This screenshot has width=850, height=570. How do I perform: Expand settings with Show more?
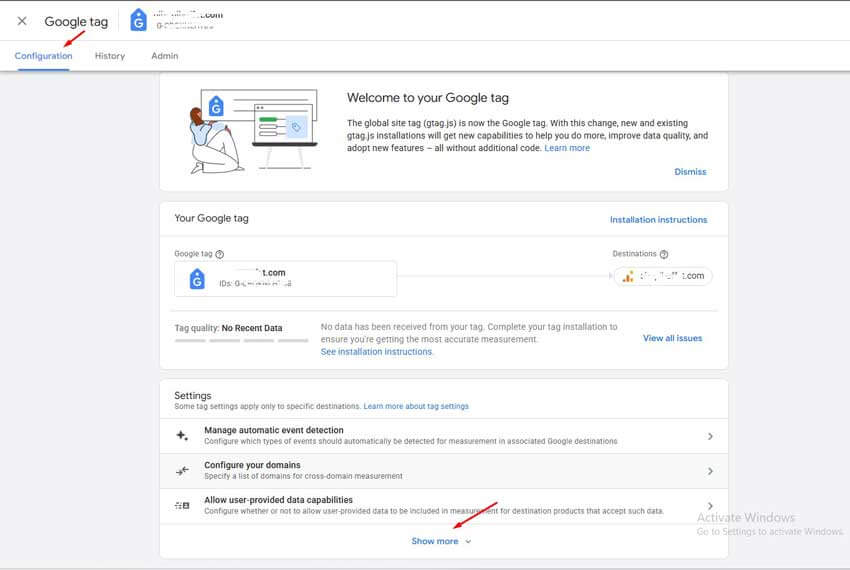click(x=441, y=541)
